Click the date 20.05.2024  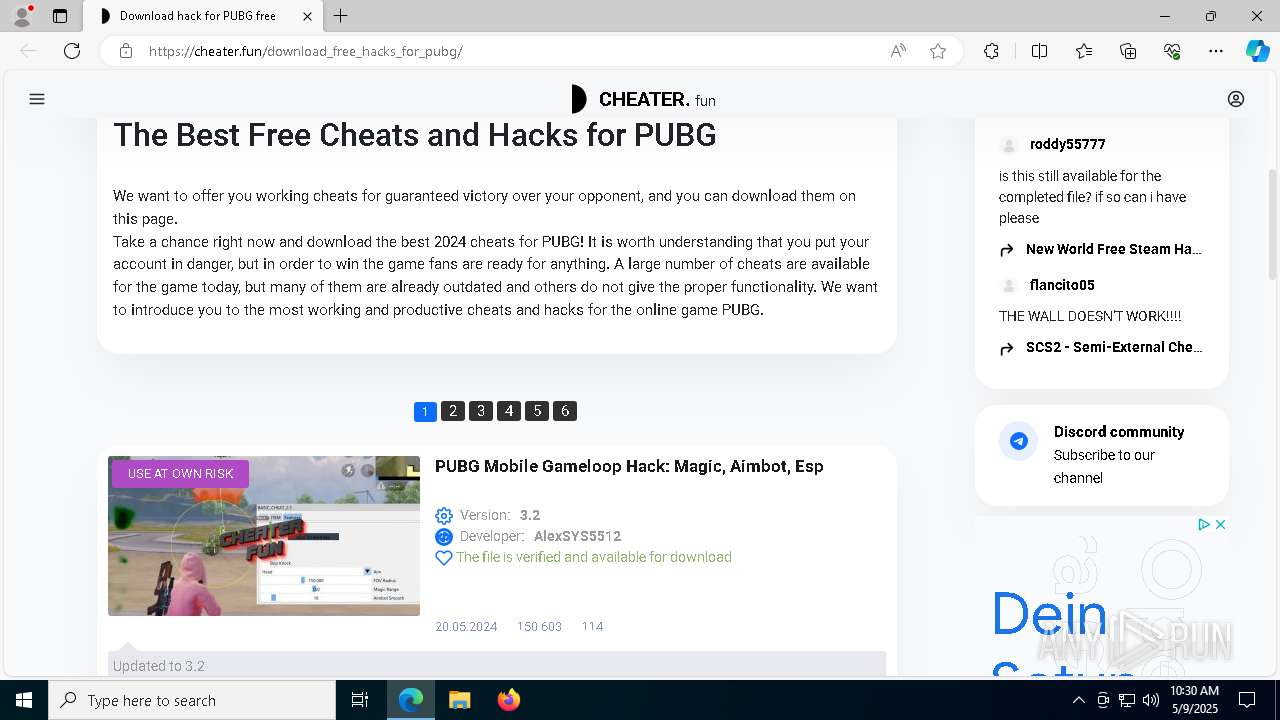tap(466, 627)
